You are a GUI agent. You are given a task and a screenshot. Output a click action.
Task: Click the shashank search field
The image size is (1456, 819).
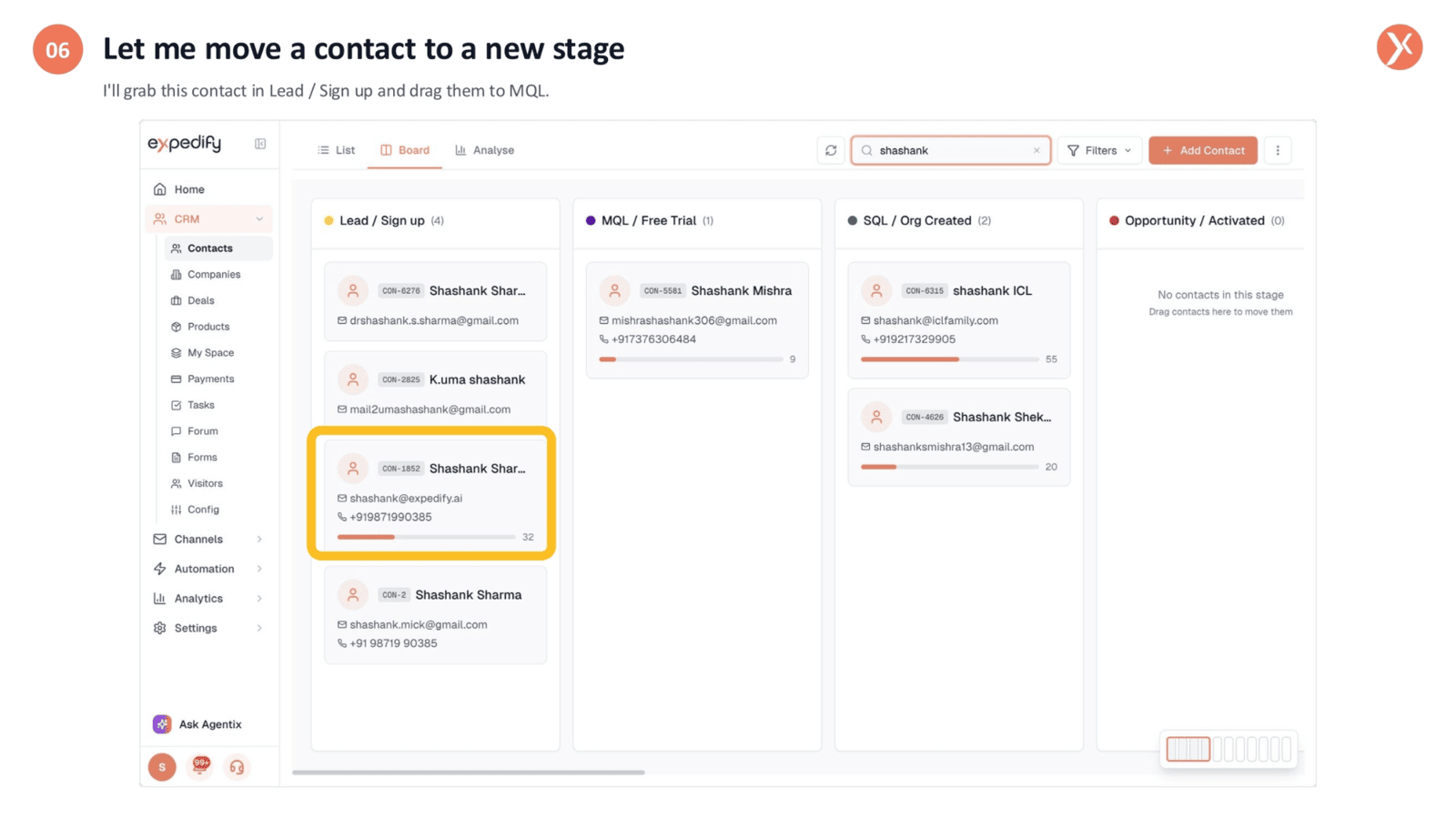[950, 150]
